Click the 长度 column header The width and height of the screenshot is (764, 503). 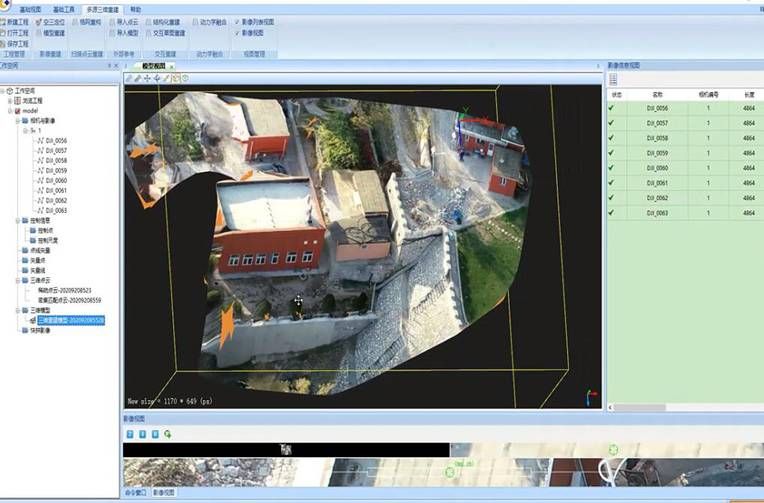[x=749, y=95]
